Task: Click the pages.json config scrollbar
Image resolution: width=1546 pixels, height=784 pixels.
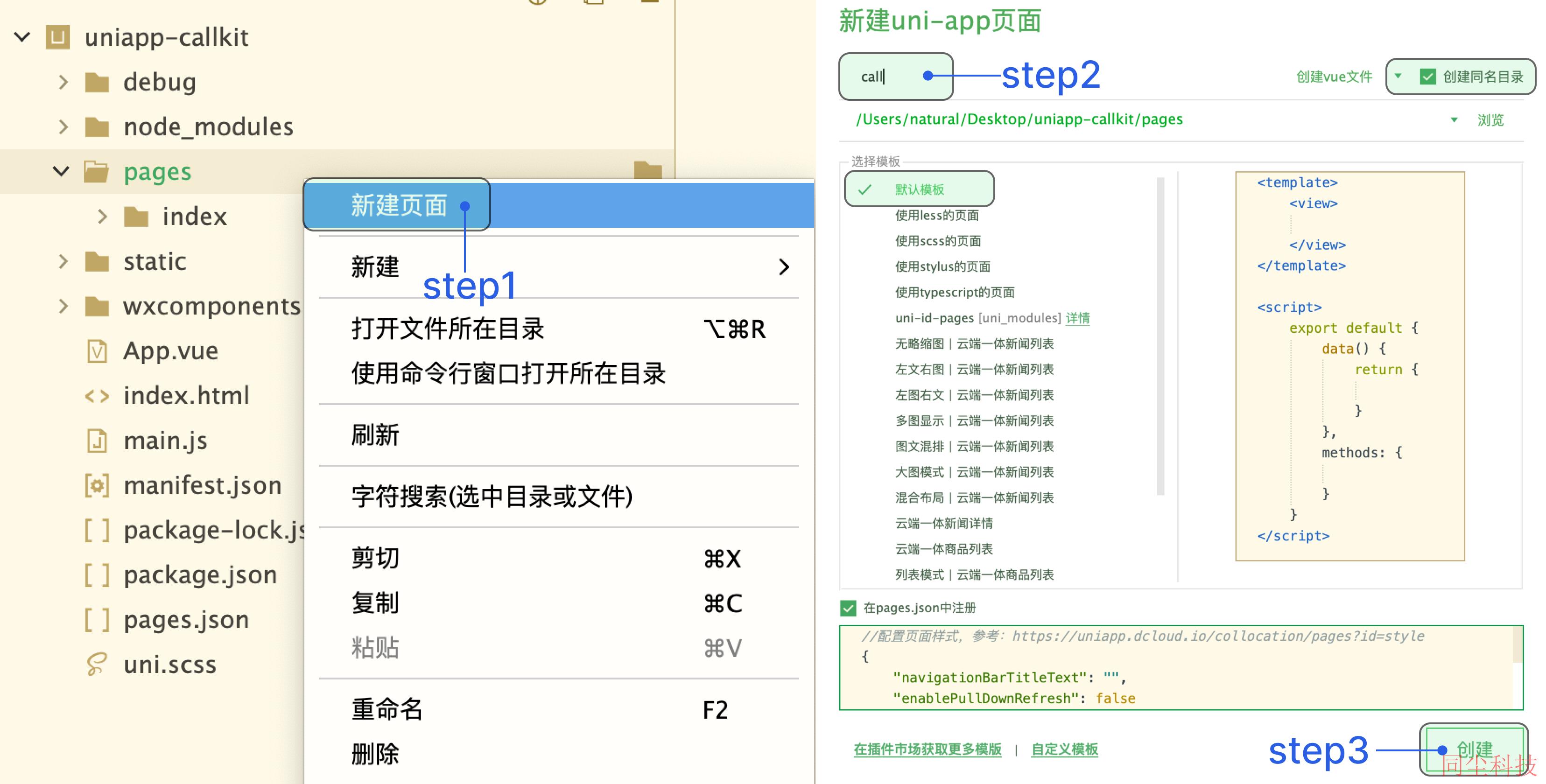Action: coord(1518,645)
